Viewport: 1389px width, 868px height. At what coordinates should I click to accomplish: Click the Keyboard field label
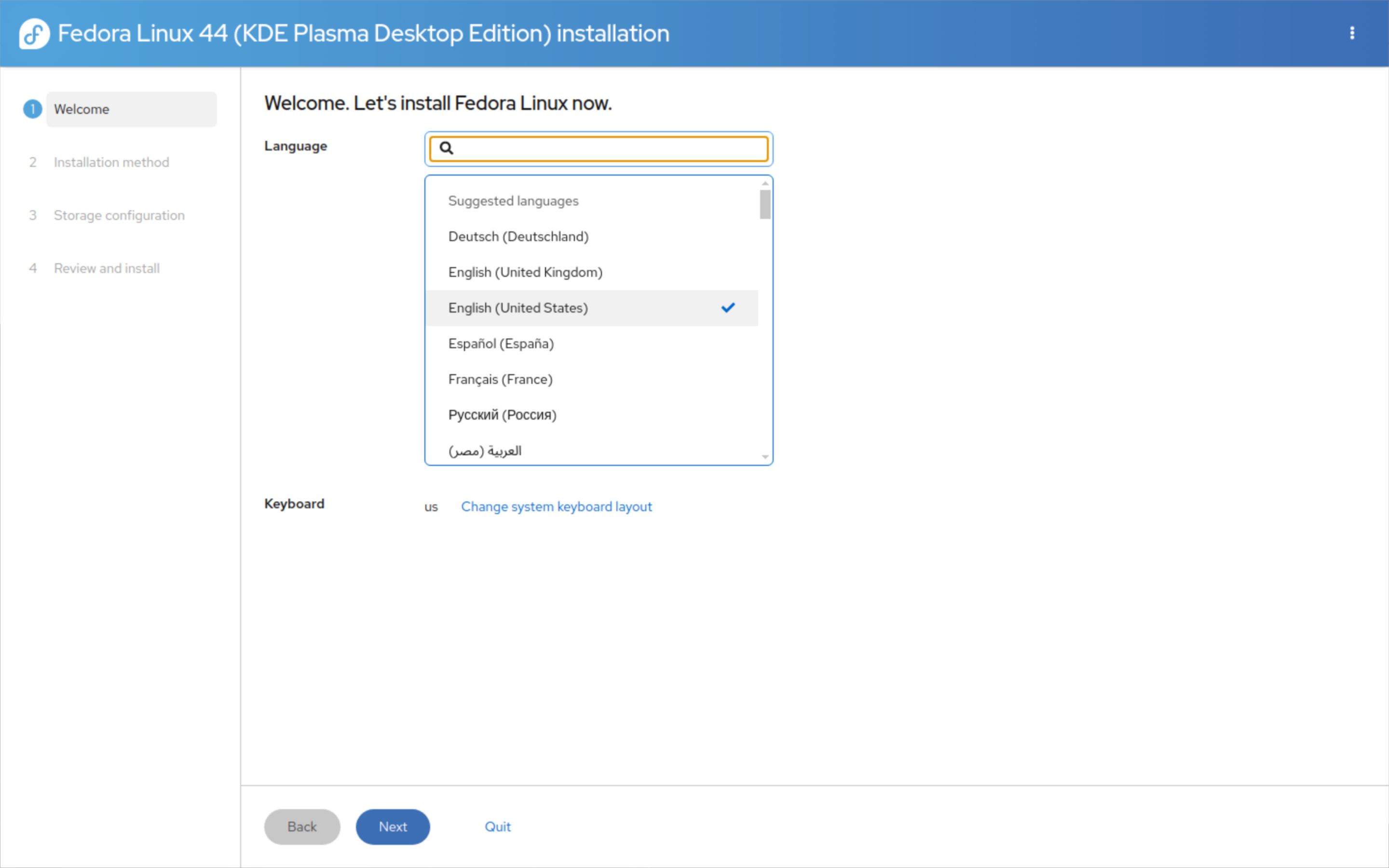click(x=295, y=503)
